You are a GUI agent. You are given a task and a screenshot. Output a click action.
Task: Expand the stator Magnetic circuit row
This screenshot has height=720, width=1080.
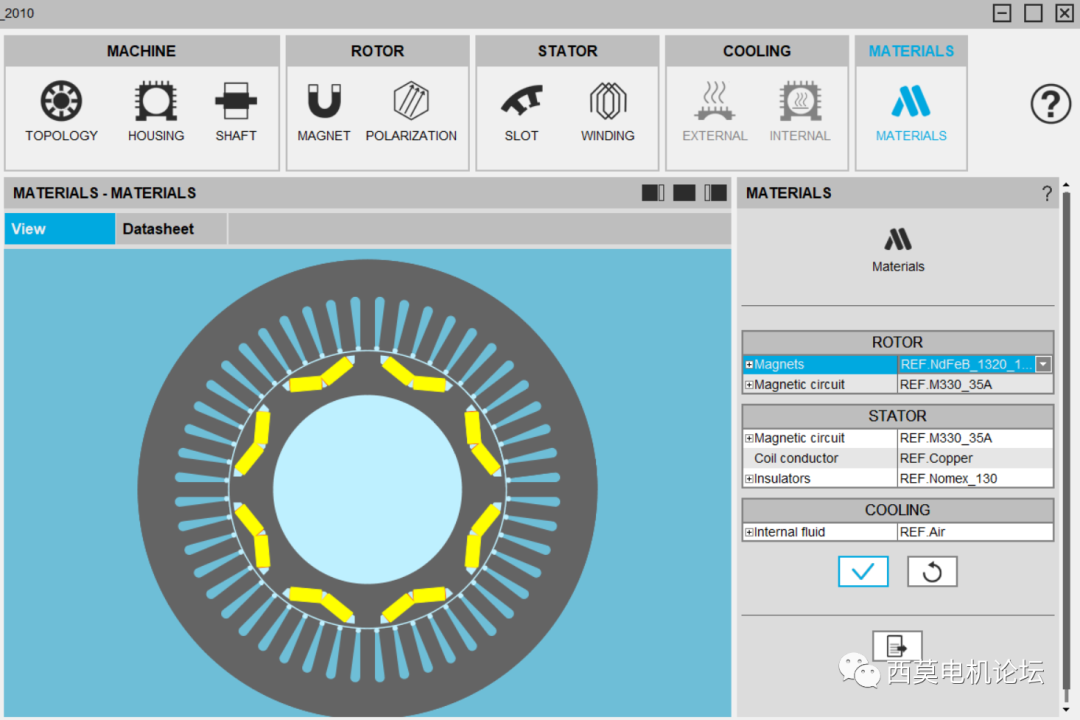pyautogui.click(x=749, y=438)
